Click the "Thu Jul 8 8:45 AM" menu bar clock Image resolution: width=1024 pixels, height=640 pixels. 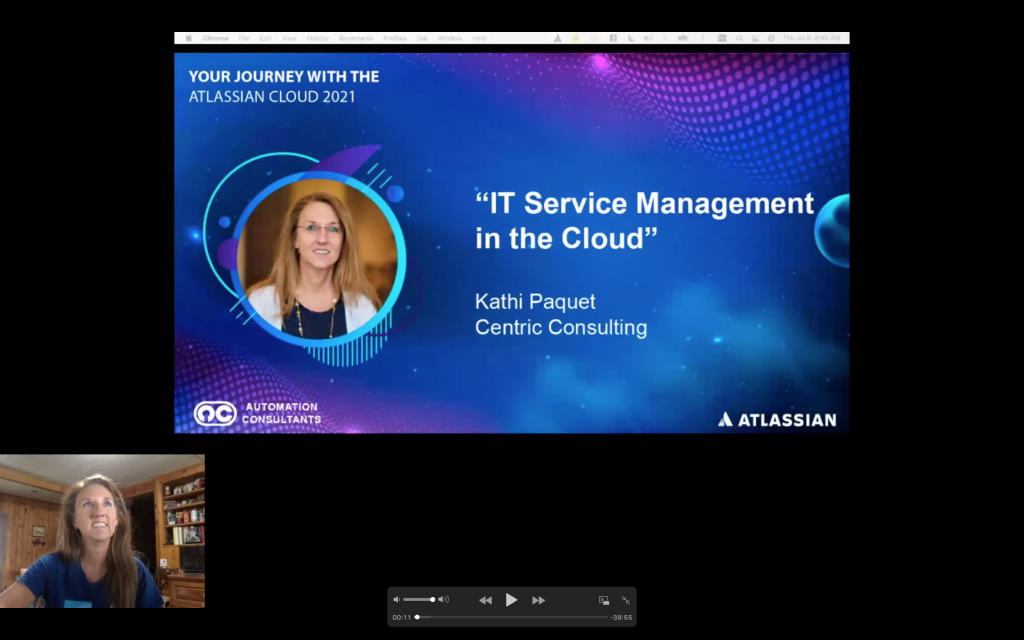coord(812,38)
